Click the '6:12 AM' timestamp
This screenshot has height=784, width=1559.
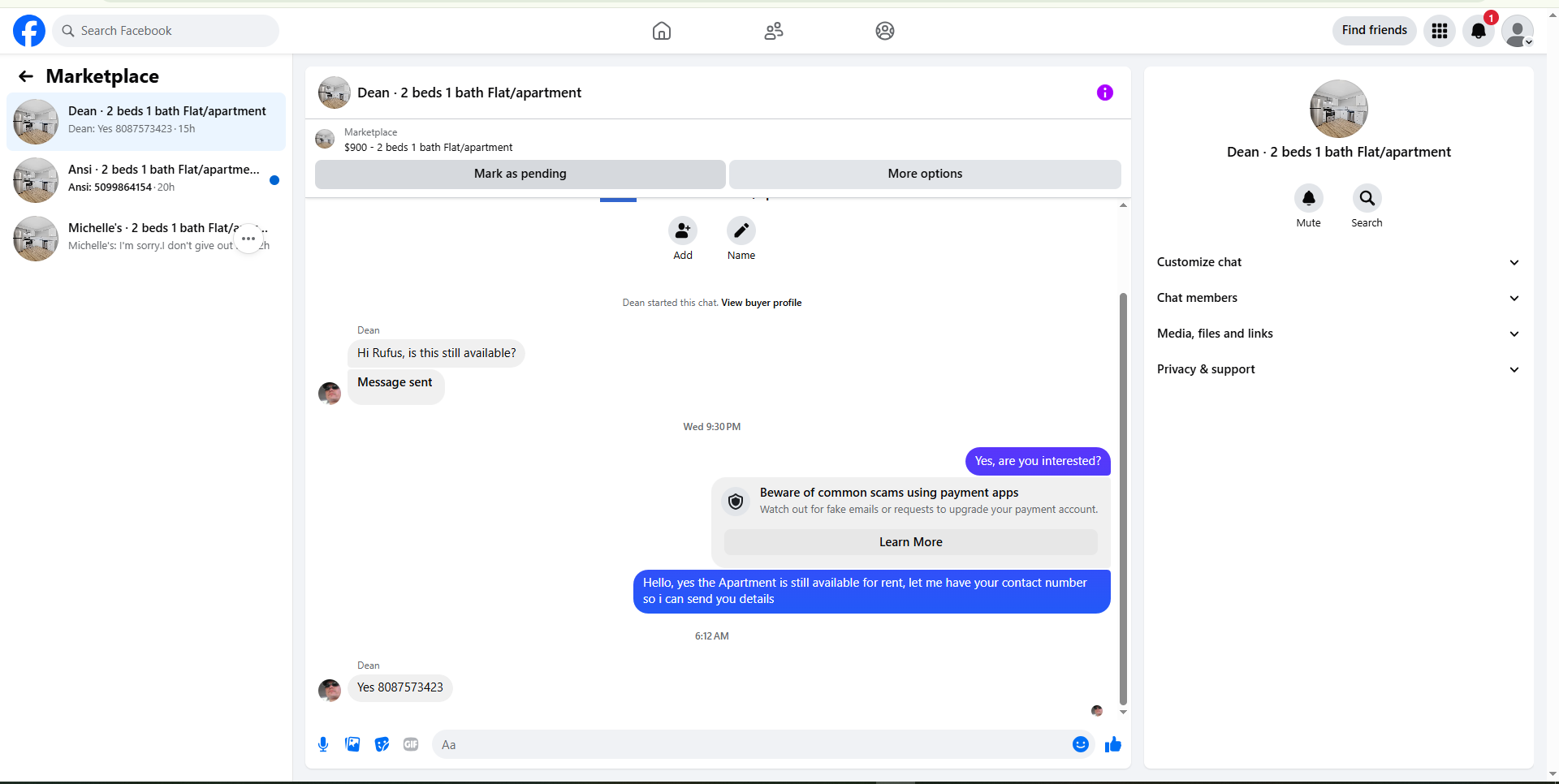712,636
